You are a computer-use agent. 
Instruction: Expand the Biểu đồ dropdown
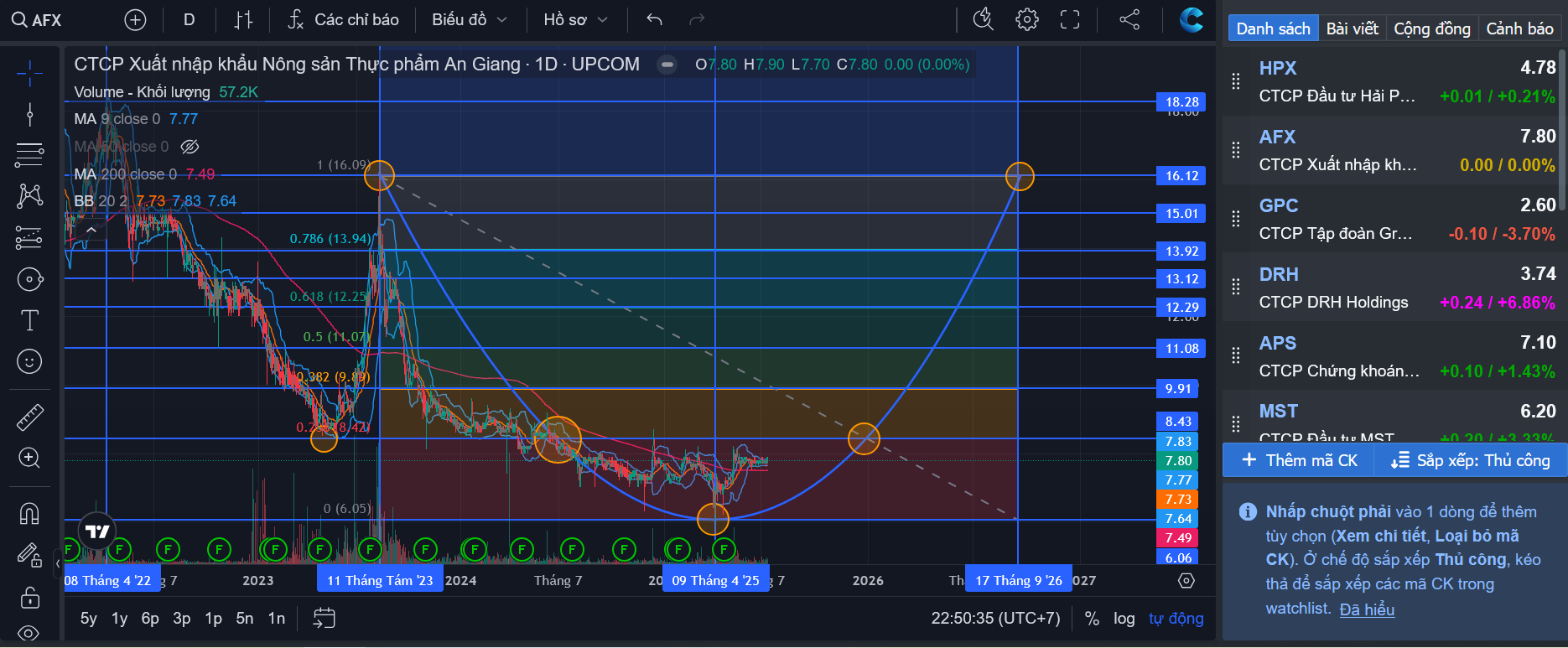click(469, 20)
